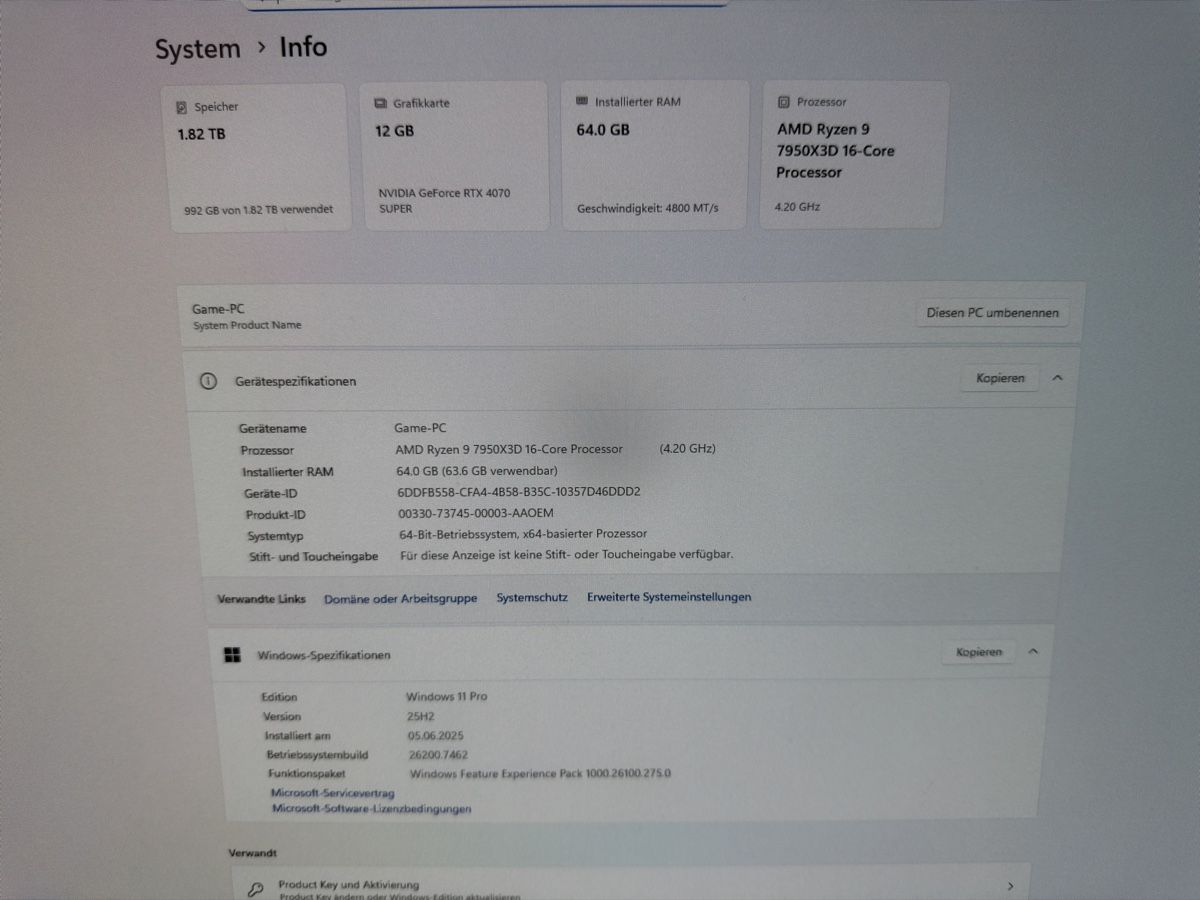Viewport: 1200px width, 900px height.
Task: Open Systemschutz link
Action: 532,597
